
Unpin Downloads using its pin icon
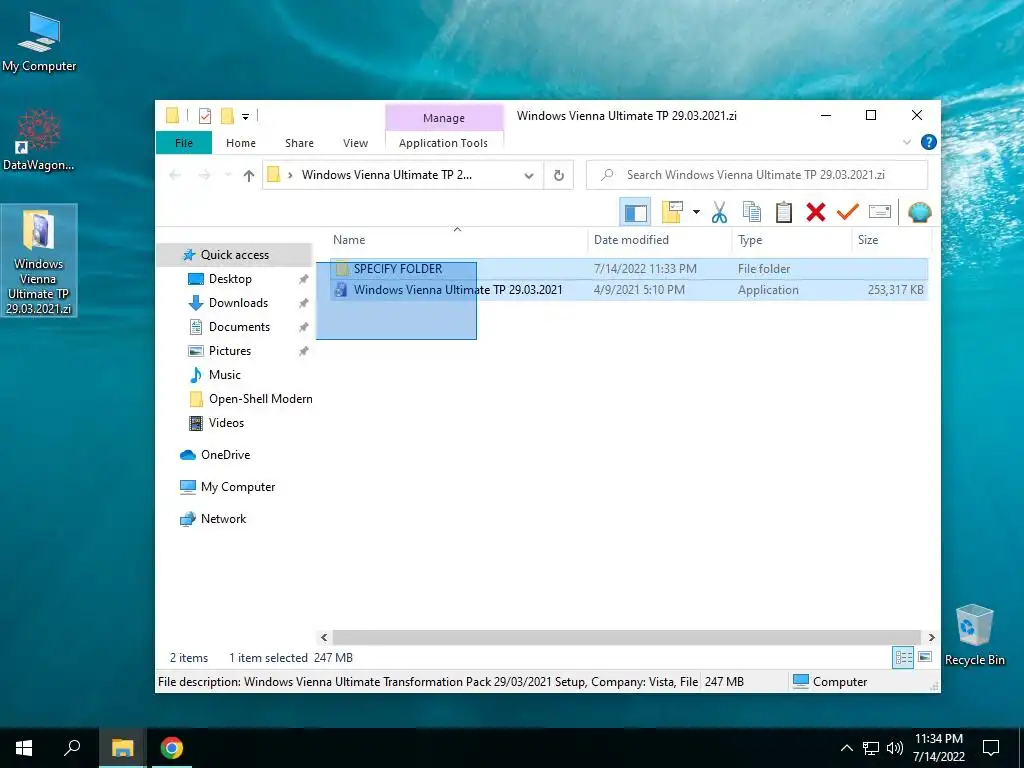pyautogui.click(x=304, y=304)
